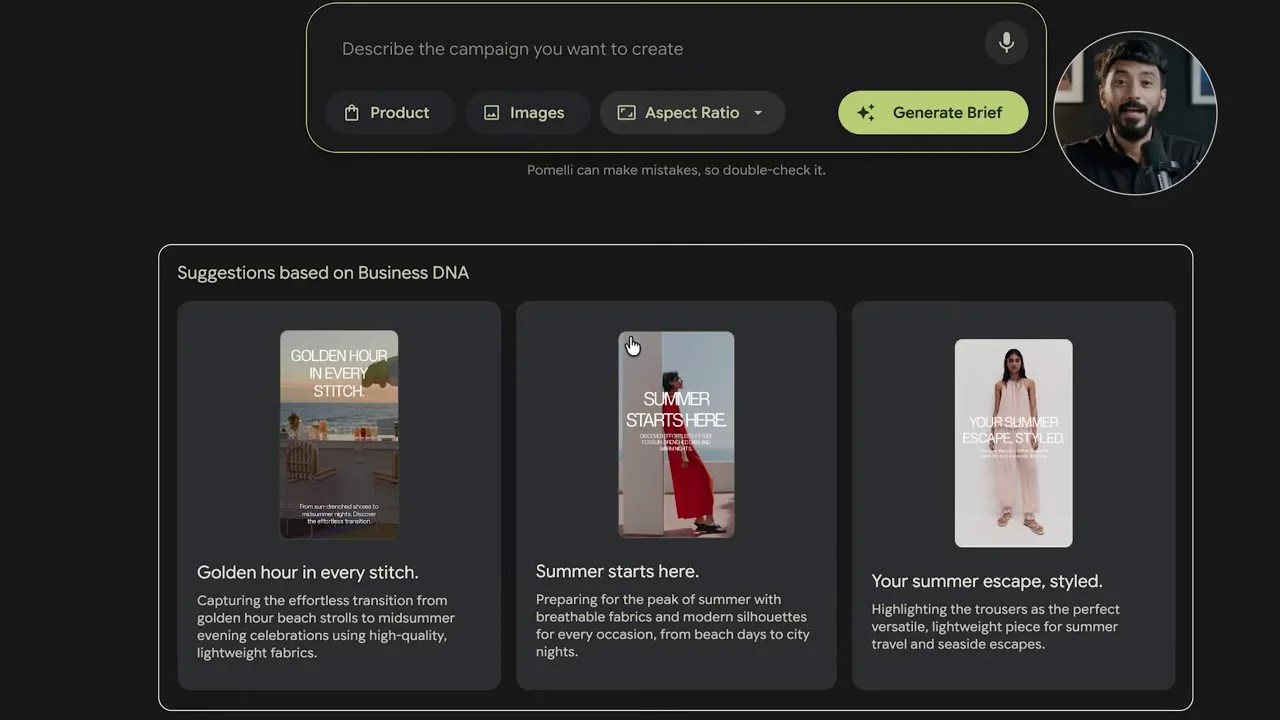Click the presenter webcam circle overlay
The image size is (1280, 720).
[x=1135, y=113]
